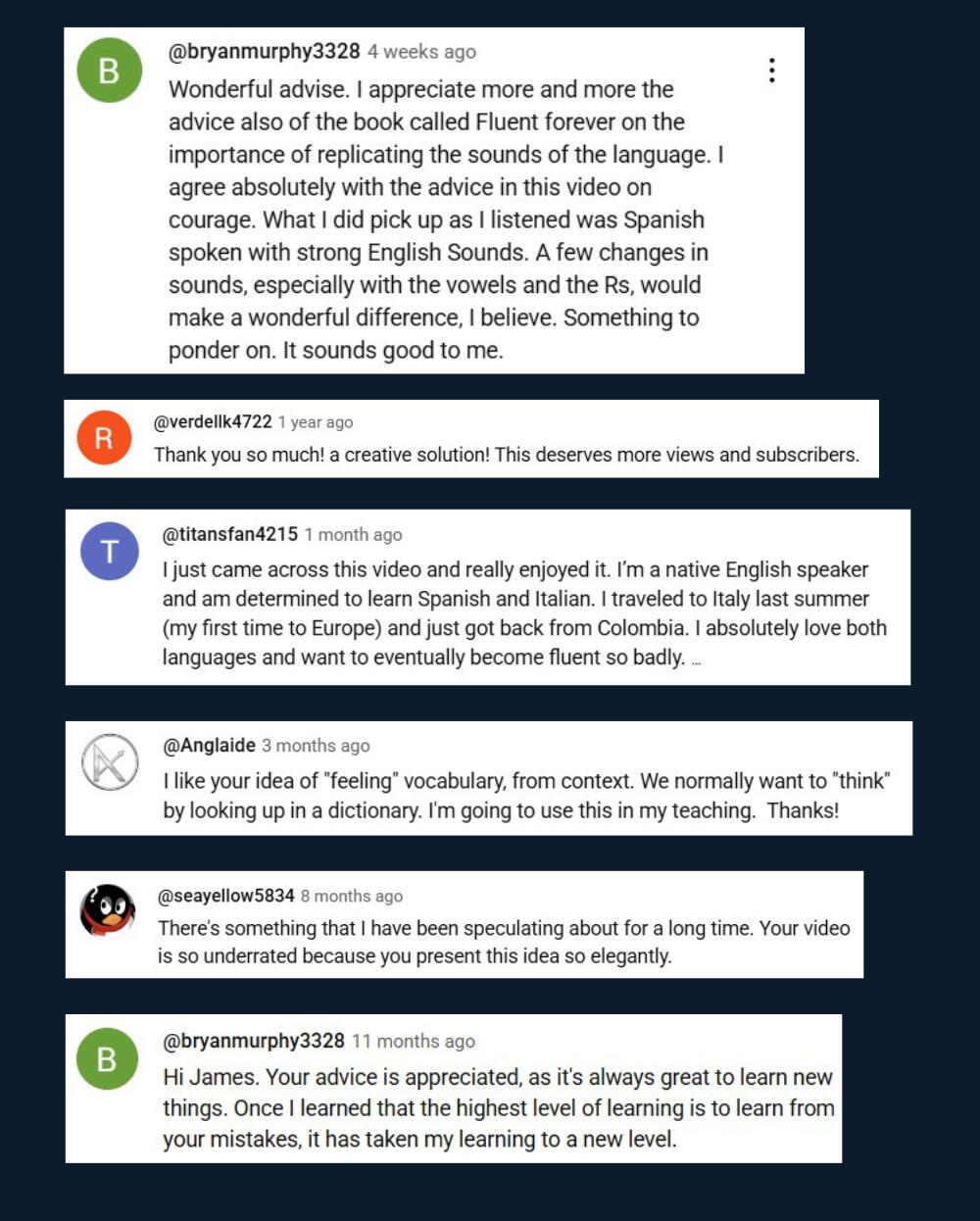Image resolution: width=980 pixels, height=1221 pixels.
Task: Open the penguin avatar of seayellow5834
Action: 108,910
